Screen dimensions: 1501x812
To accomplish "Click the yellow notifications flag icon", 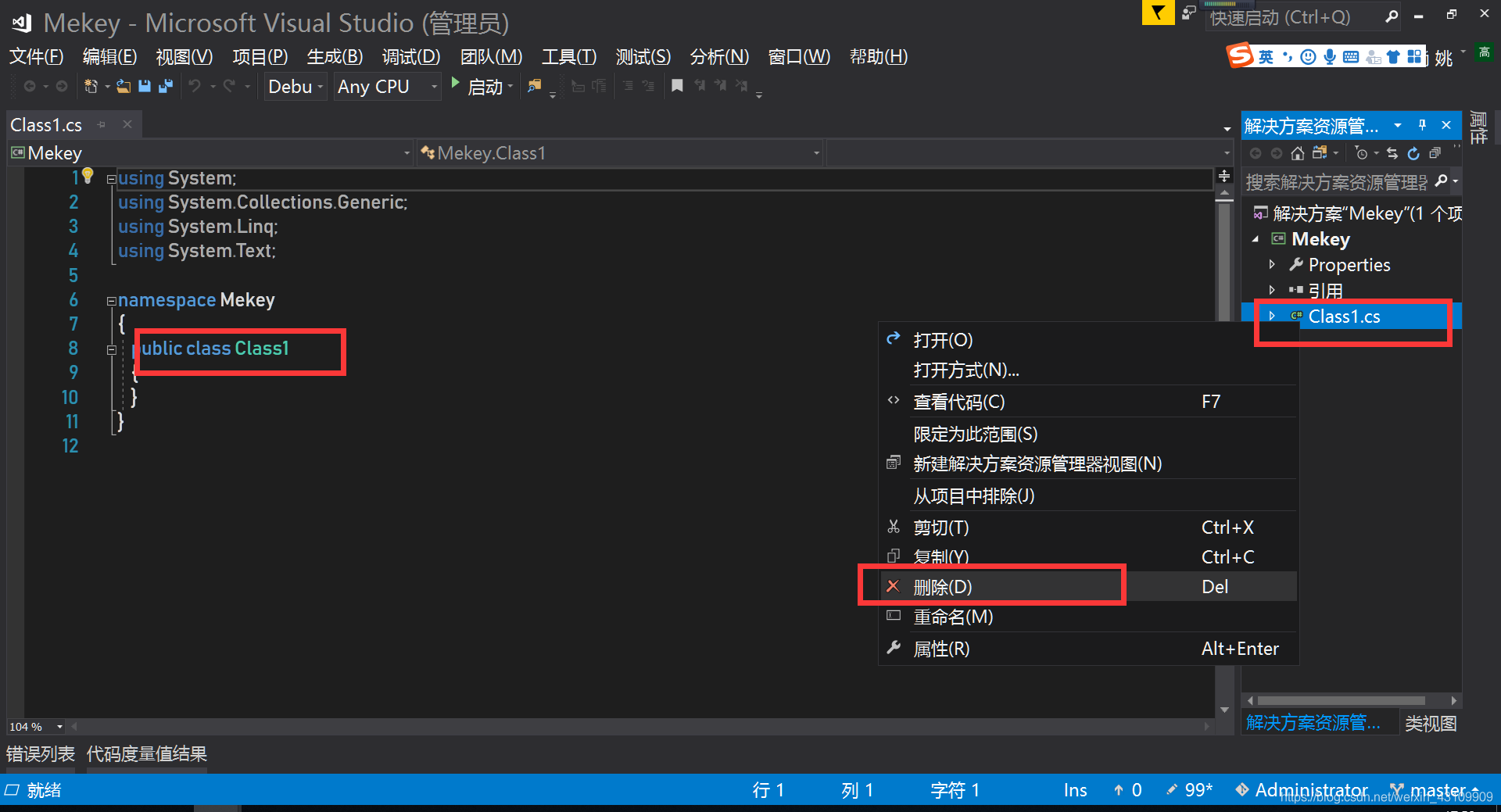I will point(1158,13).
